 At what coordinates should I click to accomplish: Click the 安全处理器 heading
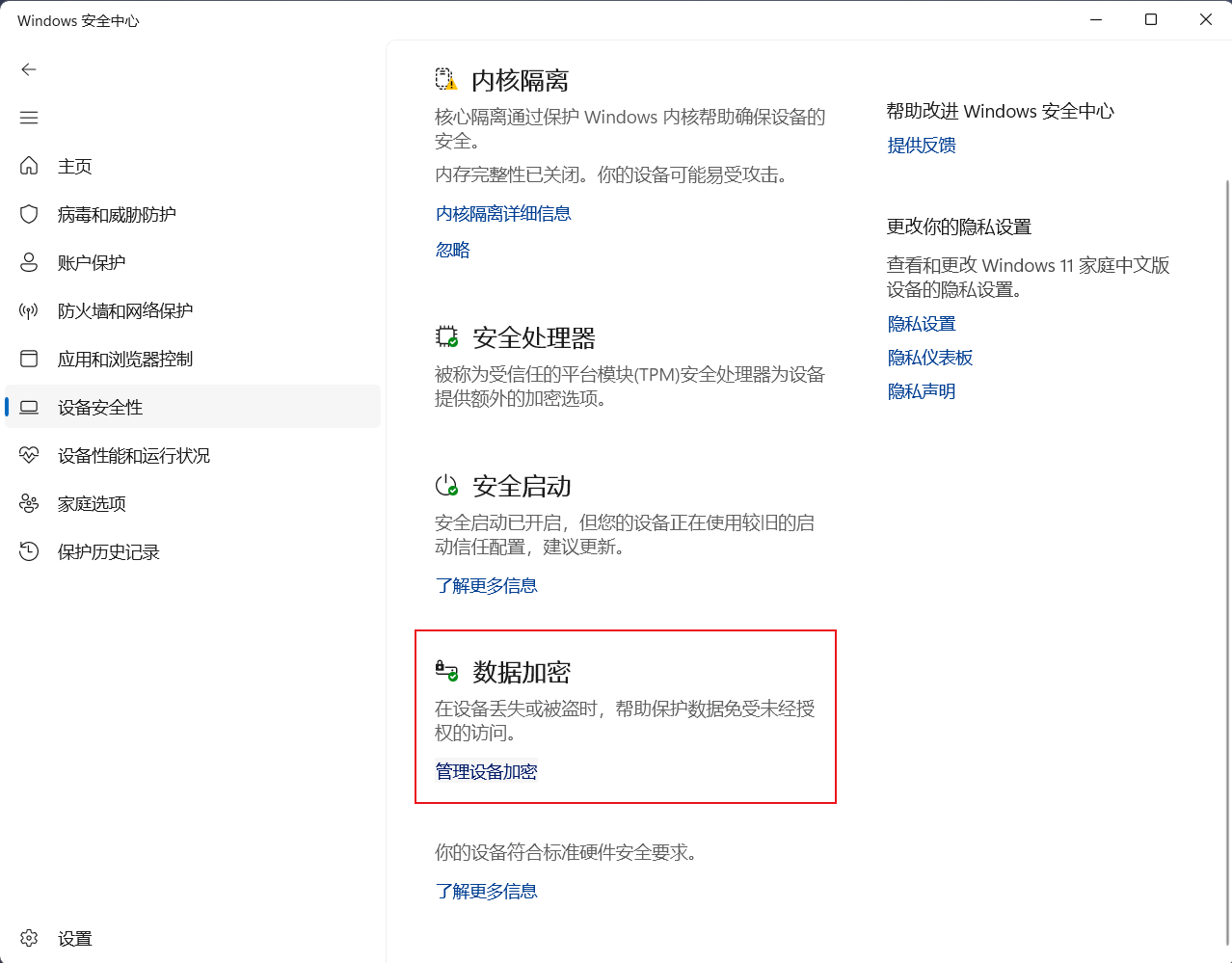(534, 338)
